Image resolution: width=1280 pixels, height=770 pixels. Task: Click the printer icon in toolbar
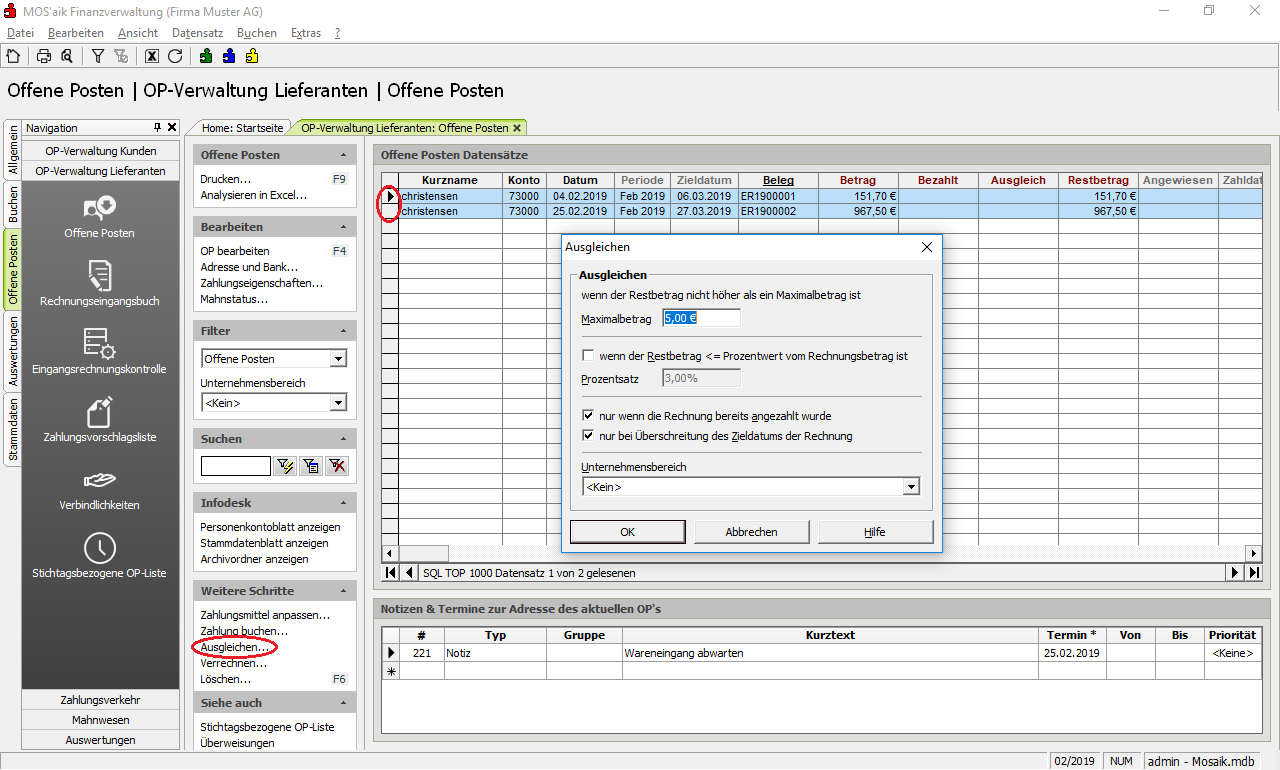pos(44,56)
